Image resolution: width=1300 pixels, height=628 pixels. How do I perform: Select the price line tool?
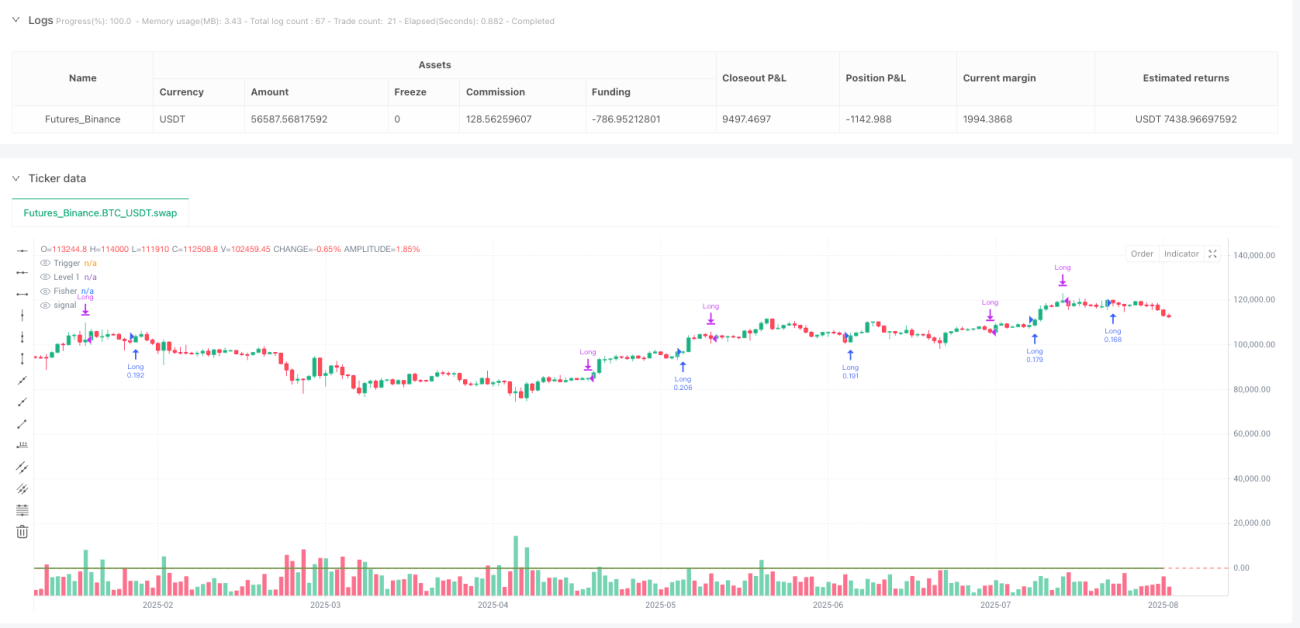[22, 445]
